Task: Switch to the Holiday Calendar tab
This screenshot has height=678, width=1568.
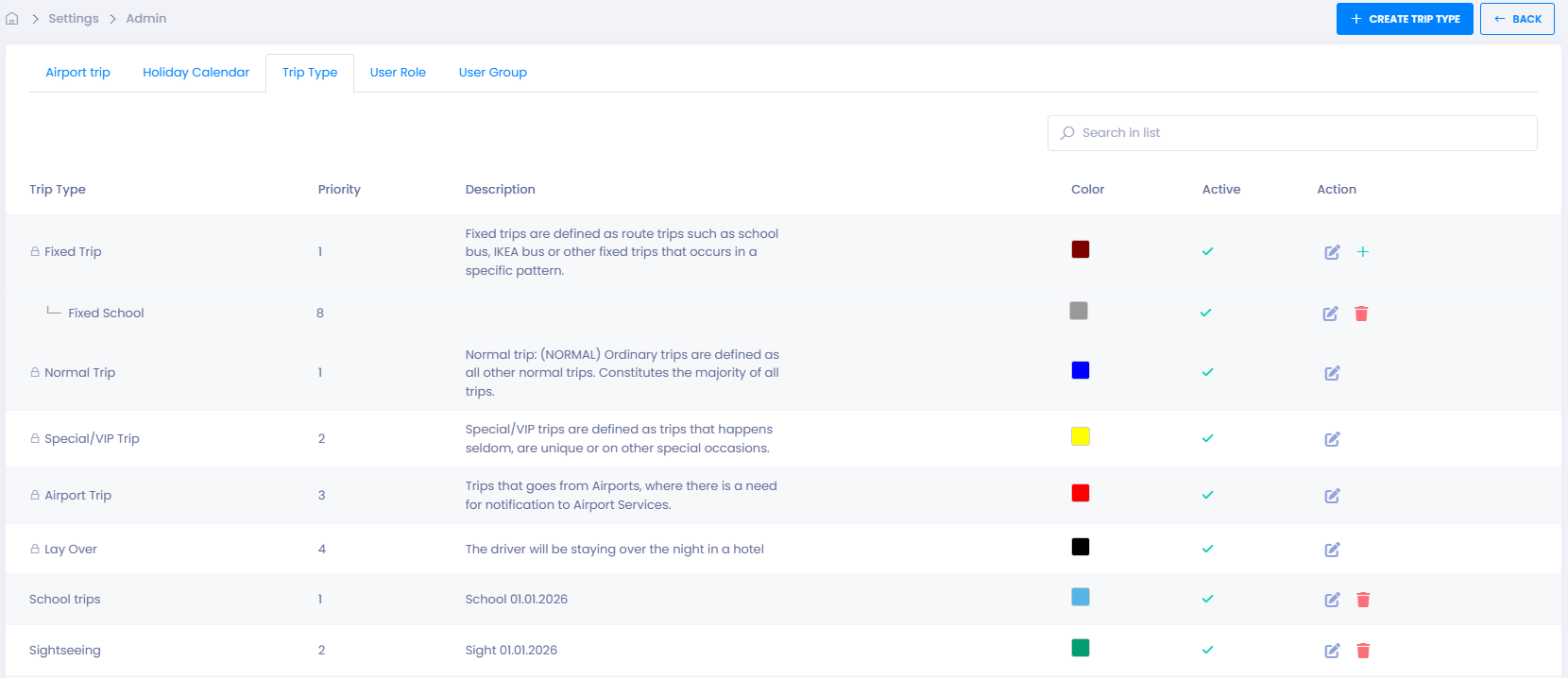Action: point(196,73)
